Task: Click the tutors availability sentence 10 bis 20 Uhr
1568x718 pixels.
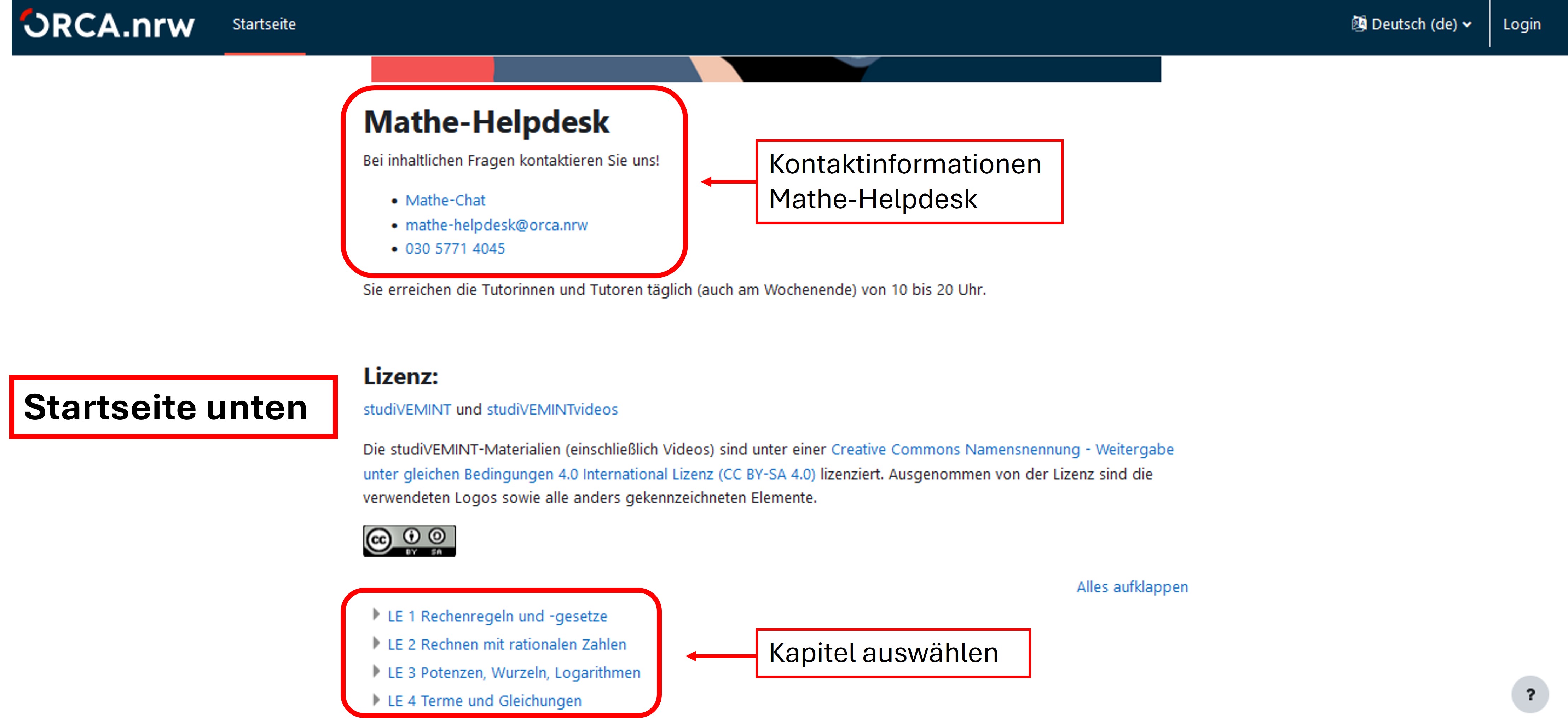Action: coord(675,290)
